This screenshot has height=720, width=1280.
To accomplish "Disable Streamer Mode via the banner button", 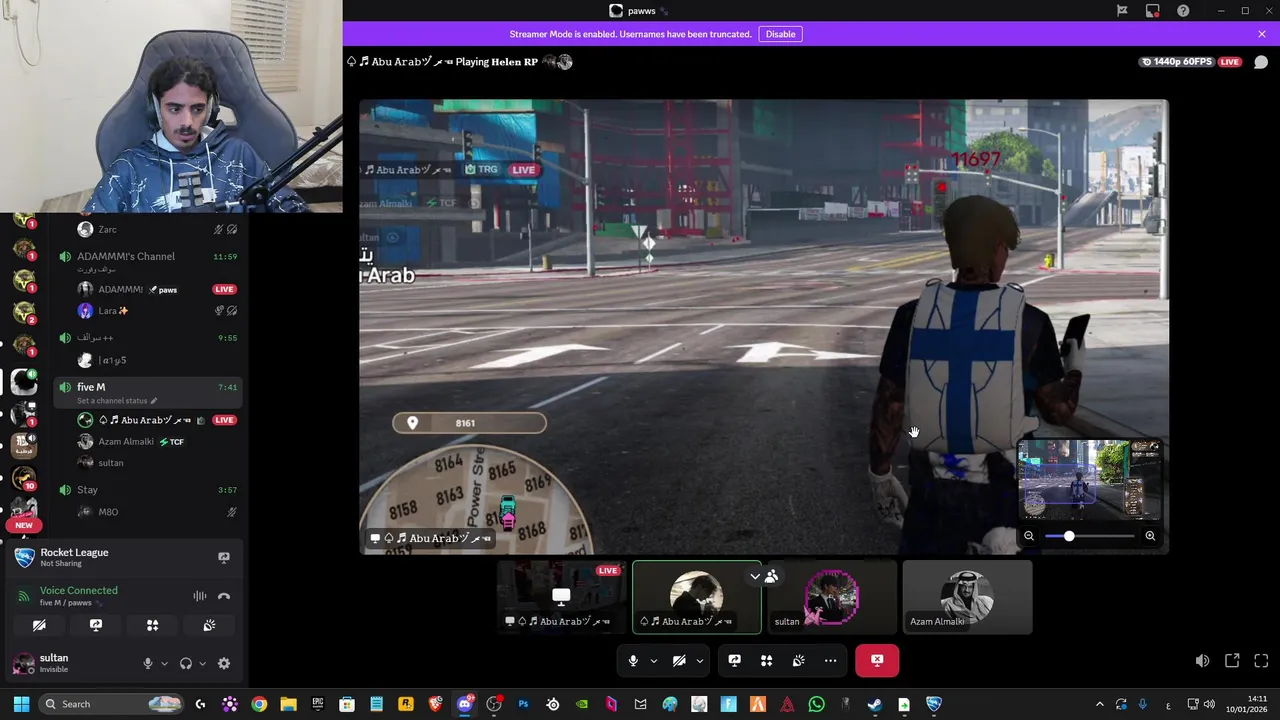I will 780,34.
